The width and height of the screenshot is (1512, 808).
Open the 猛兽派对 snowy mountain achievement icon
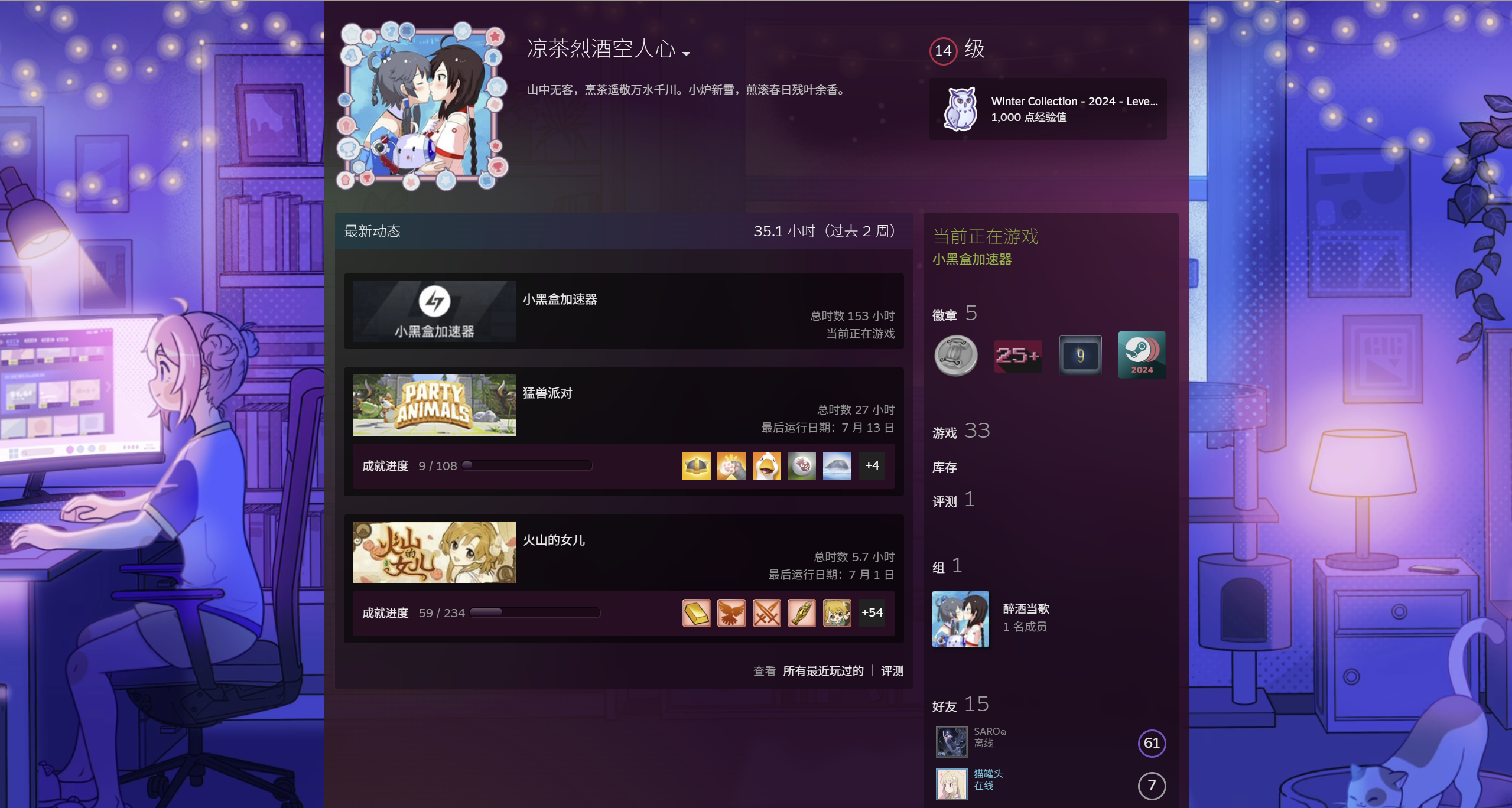click(x=837, y=466)
